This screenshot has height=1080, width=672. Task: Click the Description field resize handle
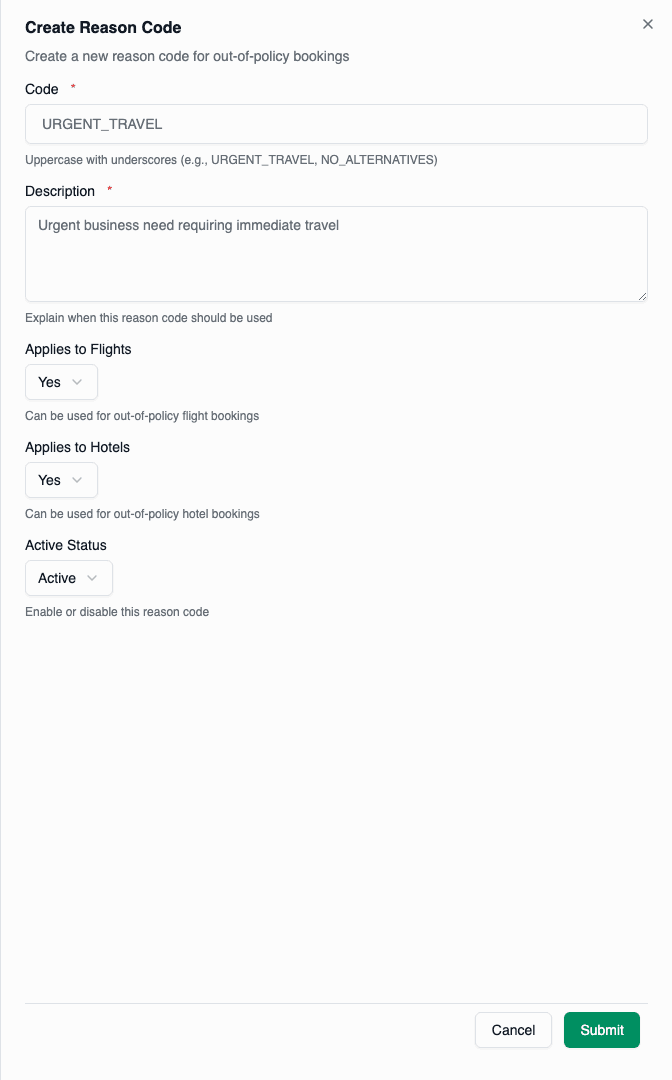(643, 295)
